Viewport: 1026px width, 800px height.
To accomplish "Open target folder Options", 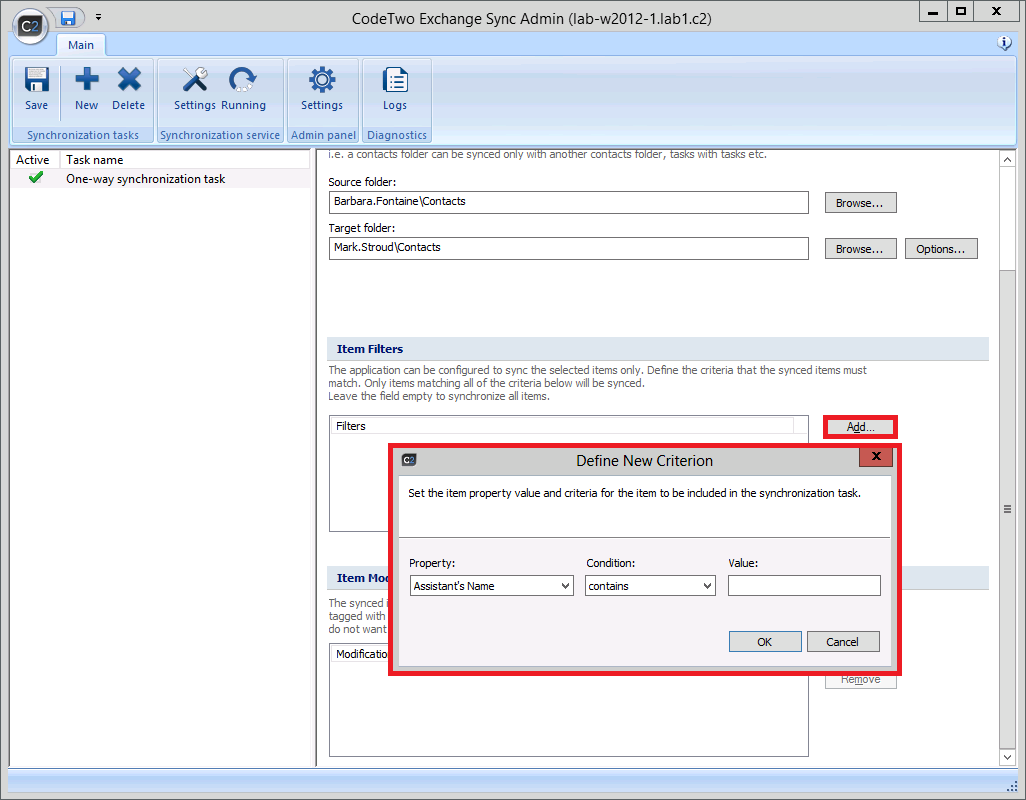I will tap(941, 249).
